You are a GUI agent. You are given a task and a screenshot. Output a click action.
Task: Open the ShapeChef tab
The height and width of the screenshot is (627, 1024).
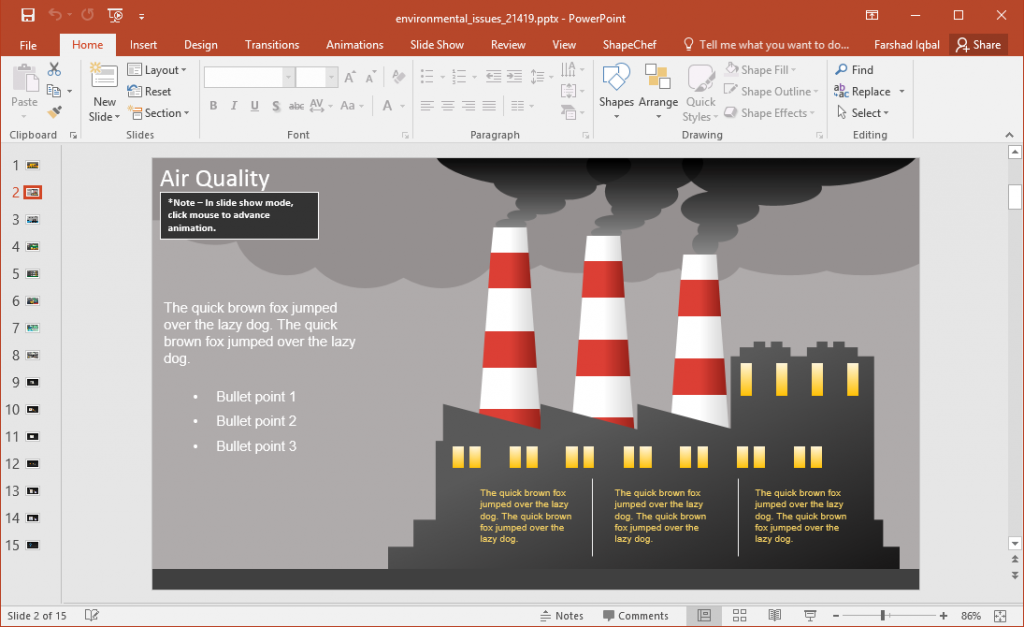(x=629, y=44)
